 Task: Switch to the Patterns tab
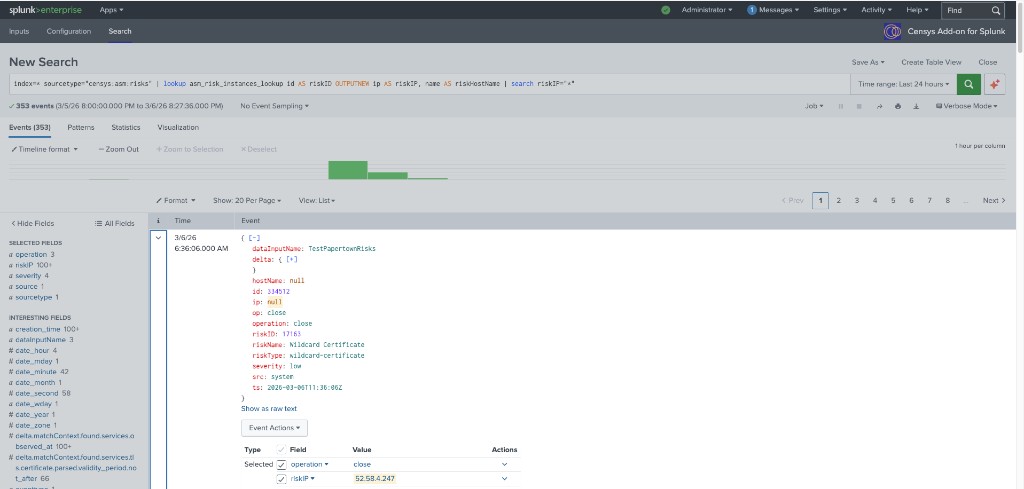click(x=80, y=127)
